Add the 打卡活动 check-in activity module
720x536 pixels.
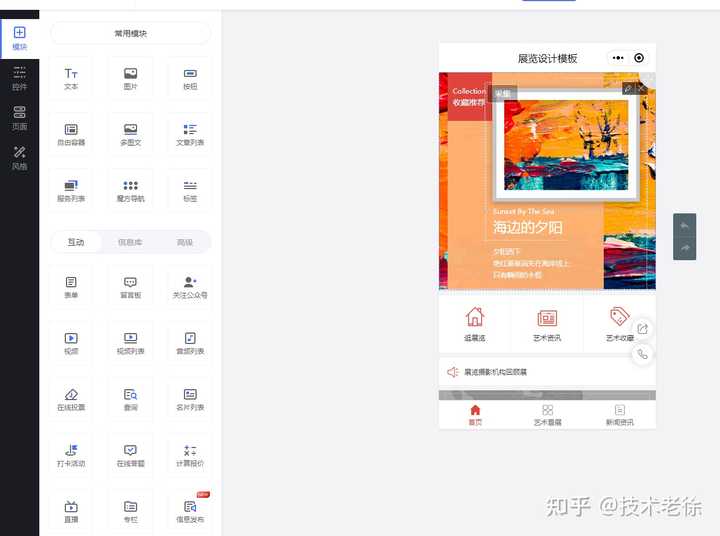coord(71,455)
